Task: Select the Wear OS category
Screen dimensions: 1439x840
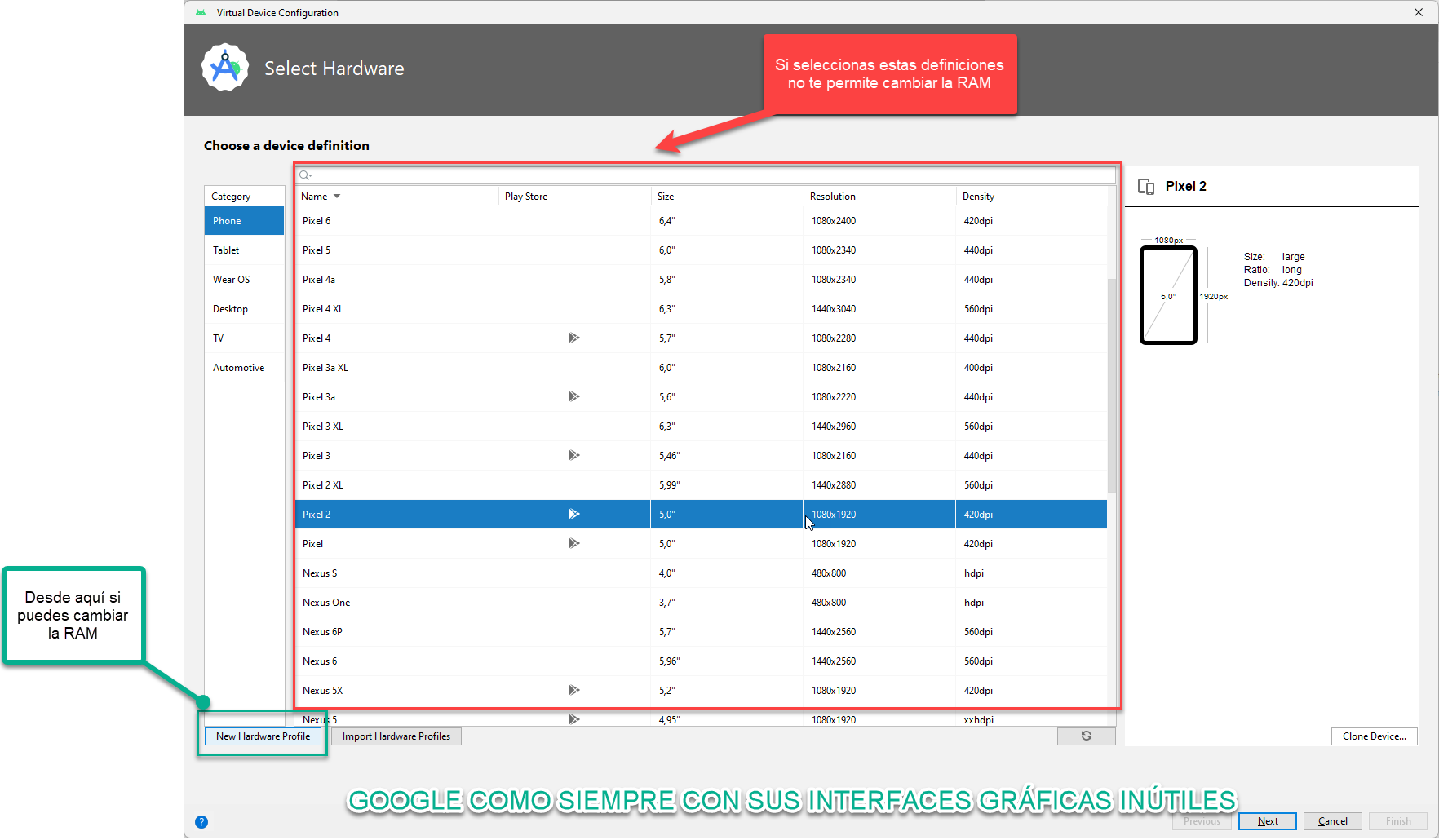Action: tap(244, 280)
